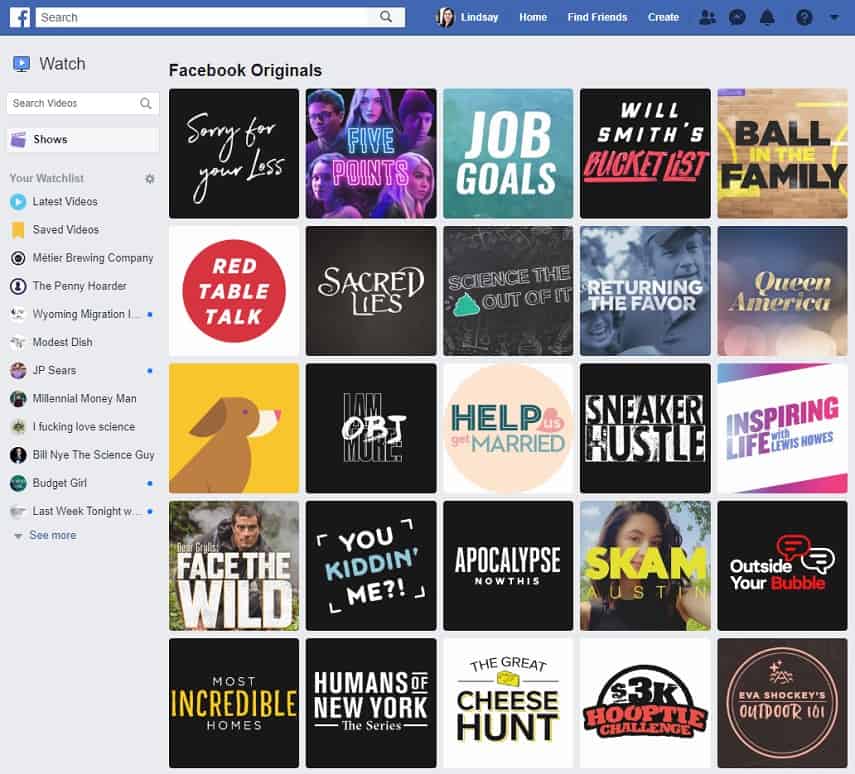
Task: Click the Search Videos magnifier icon
Action: (146, 103)
